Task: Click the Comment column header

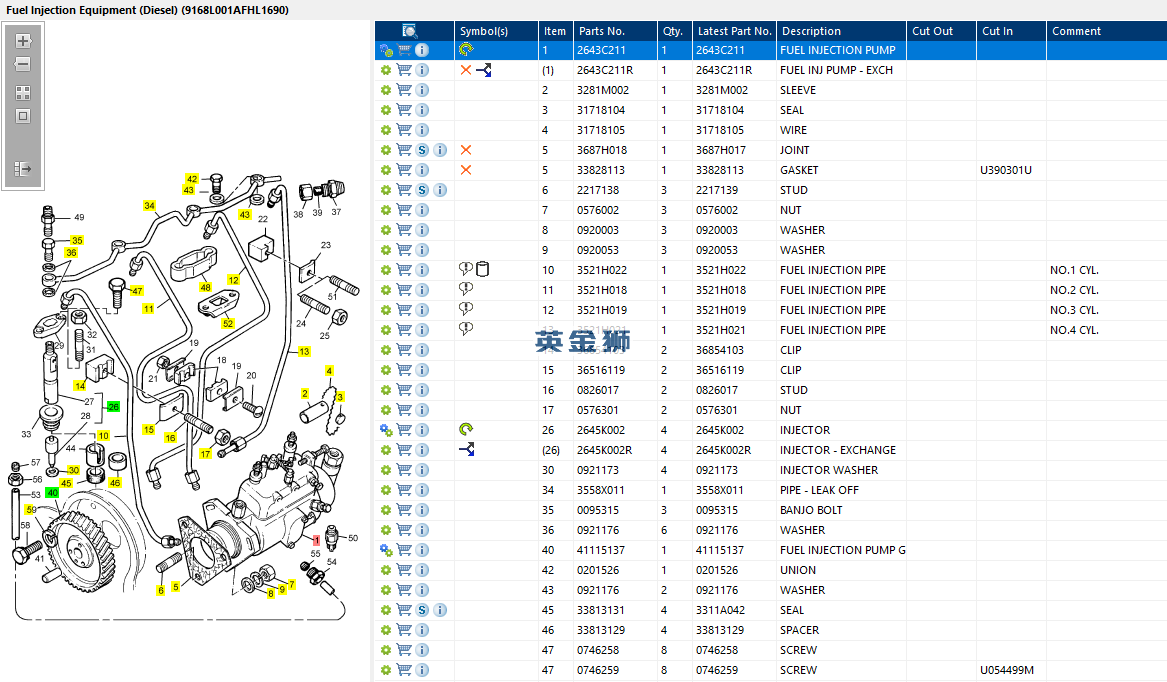Action: [1107, 31]
